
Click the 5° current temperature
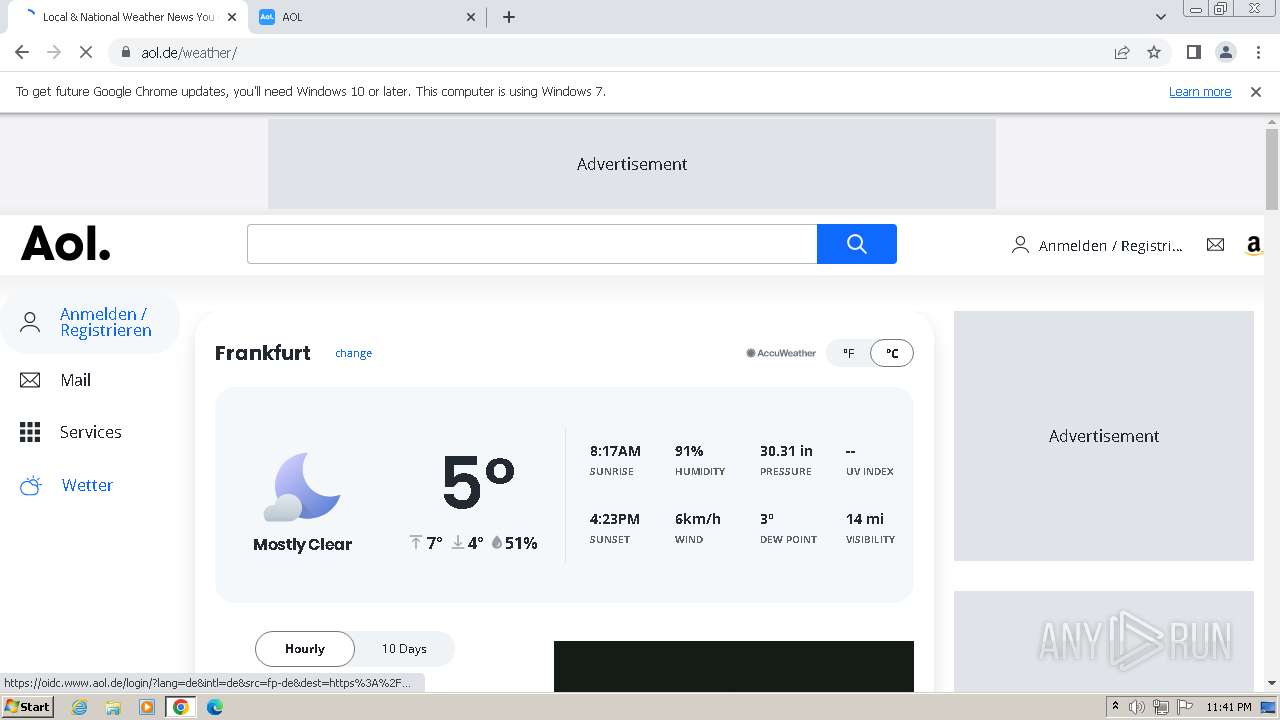[478, 482]
